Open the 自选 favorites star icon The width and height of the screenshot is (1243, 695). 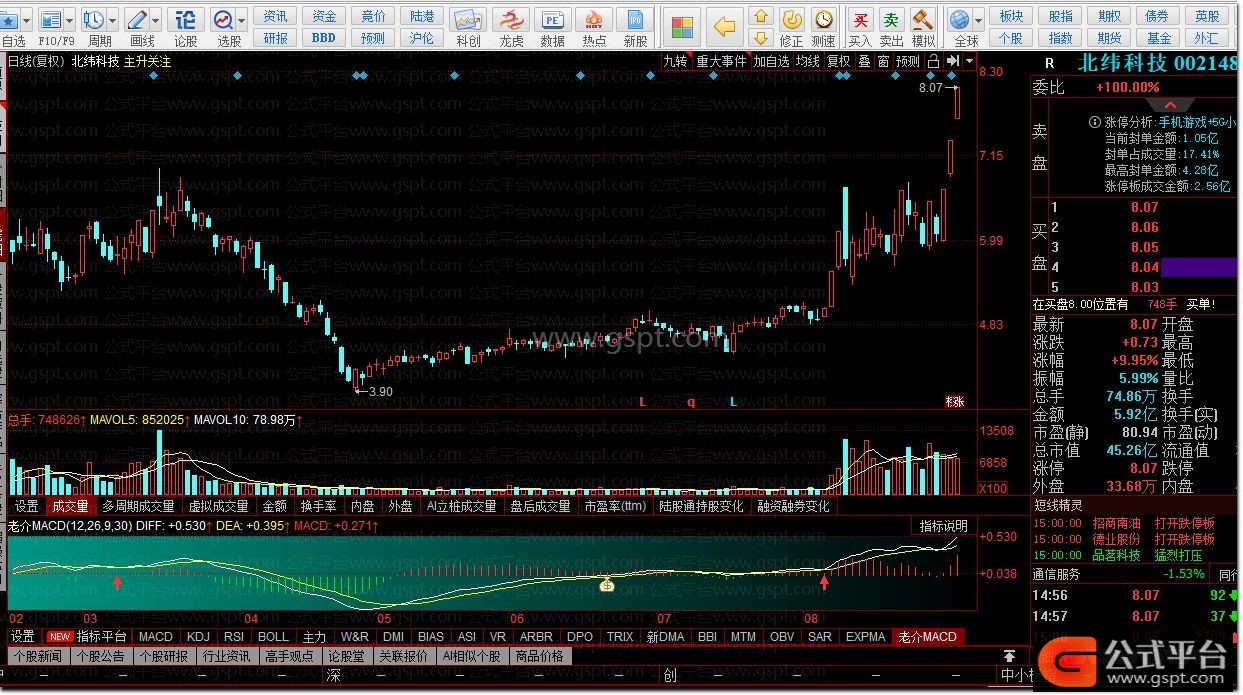(9, 19)
